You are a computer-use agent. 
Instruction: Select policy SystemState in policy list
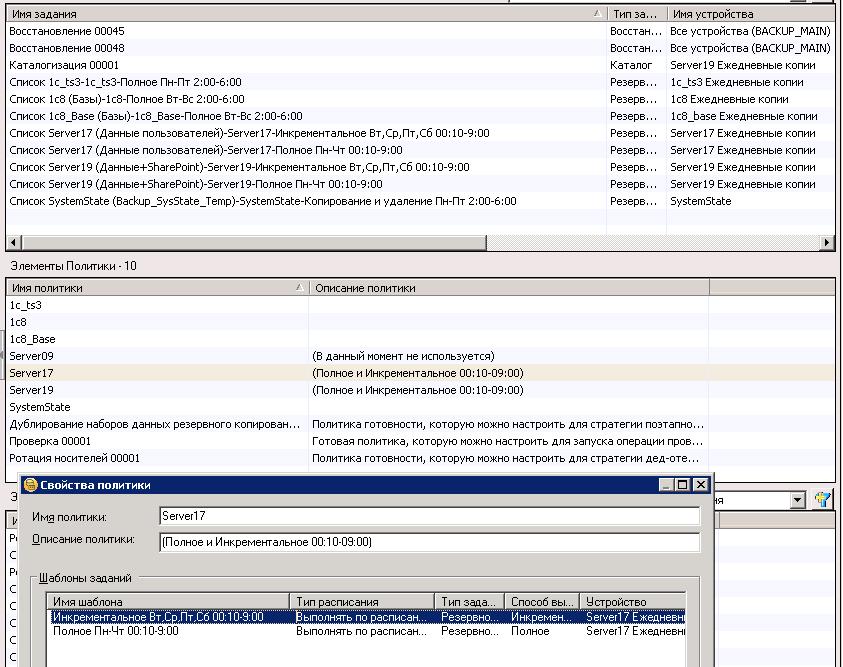click(x=40, y=407)
